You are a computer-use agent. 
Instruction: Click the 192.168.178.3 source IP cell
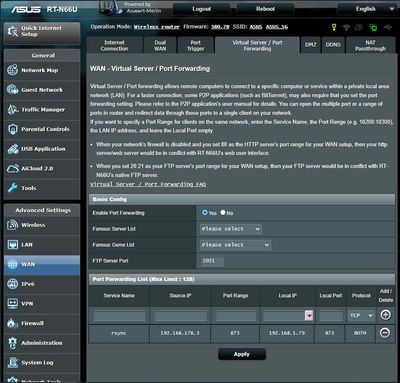(x=180, y=333)
